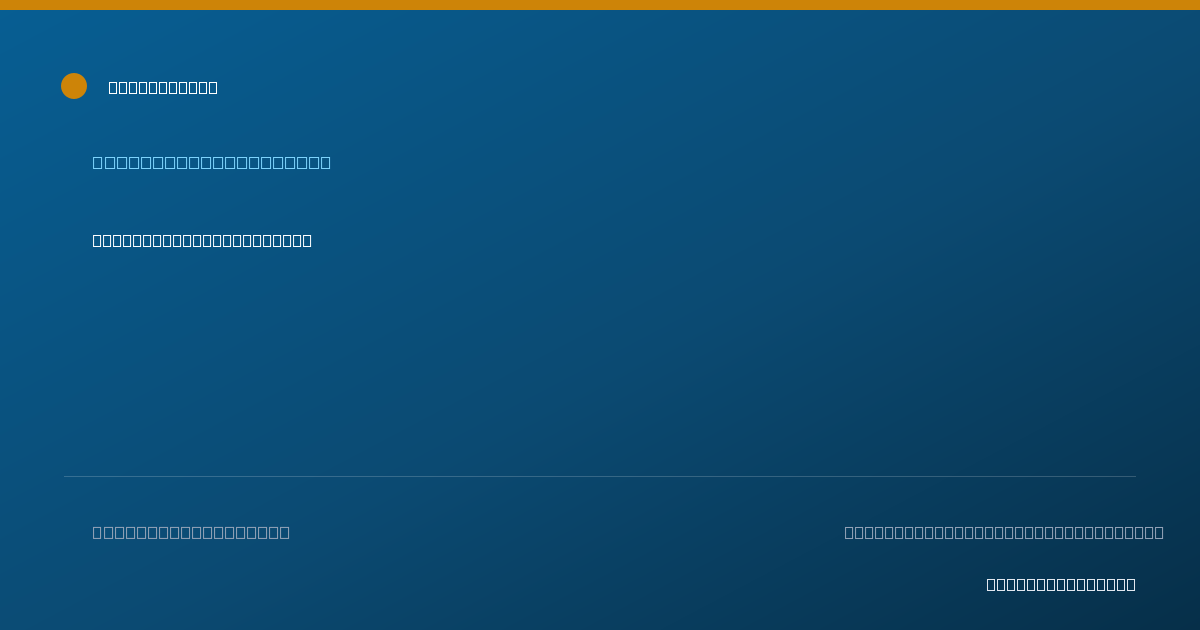Click the orange accent bar along top edge
The height and width of the screenshot is (630, 1200).
click(x=600, y=5)
